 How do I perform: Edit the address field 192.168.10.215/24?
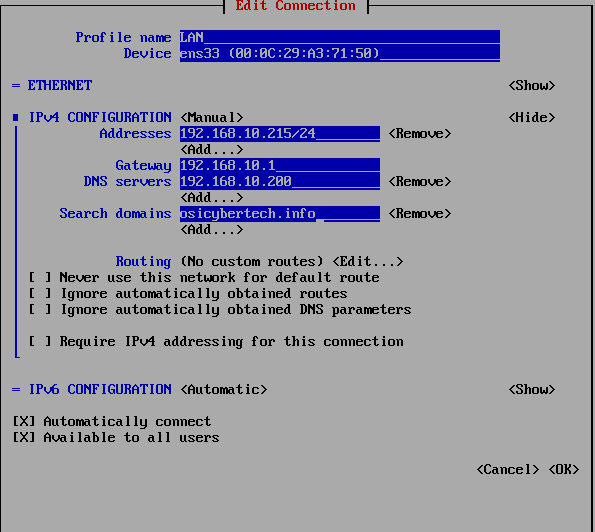[x=280, y=133]
